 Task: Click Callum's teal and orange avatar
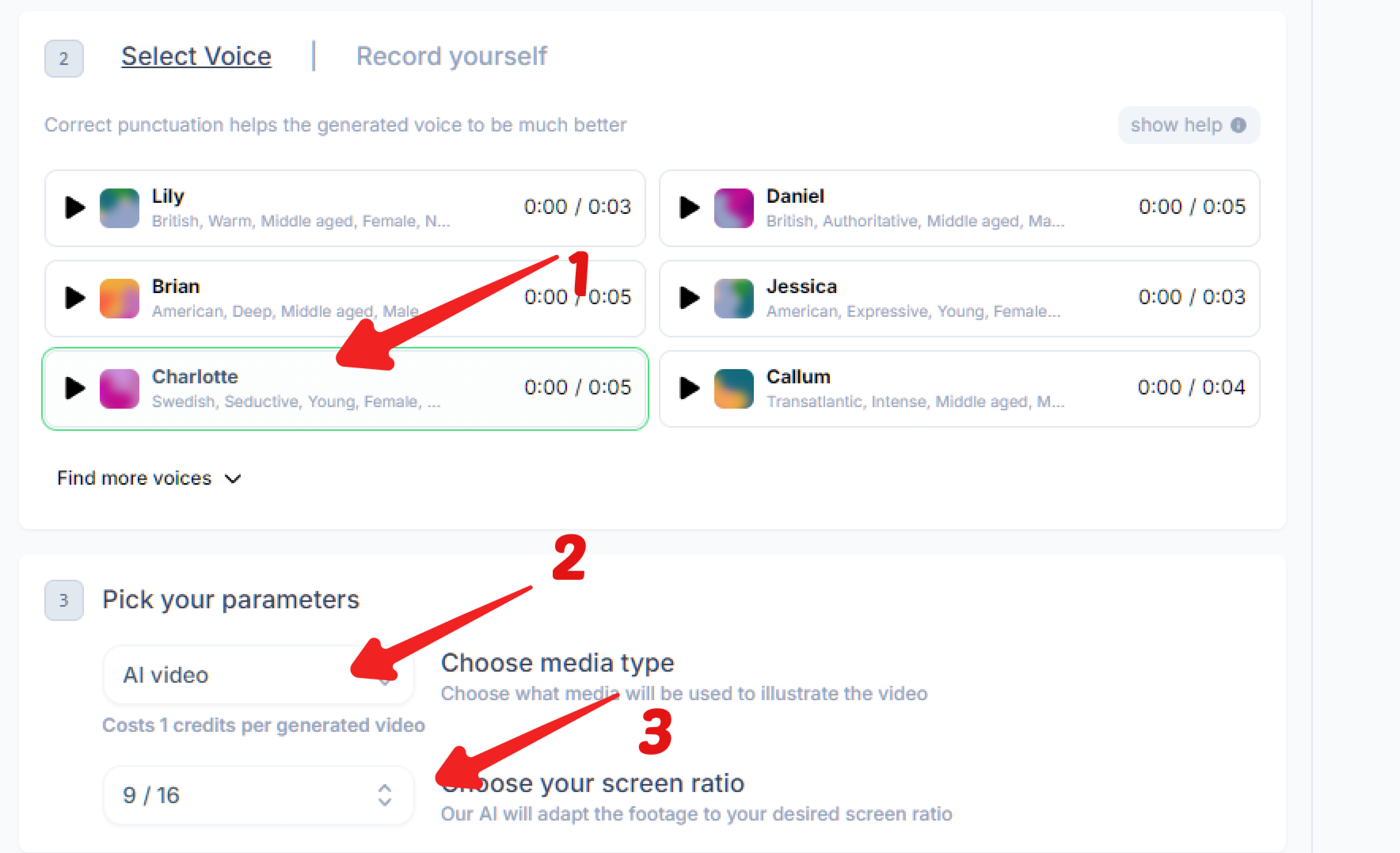tap(734, 389)
